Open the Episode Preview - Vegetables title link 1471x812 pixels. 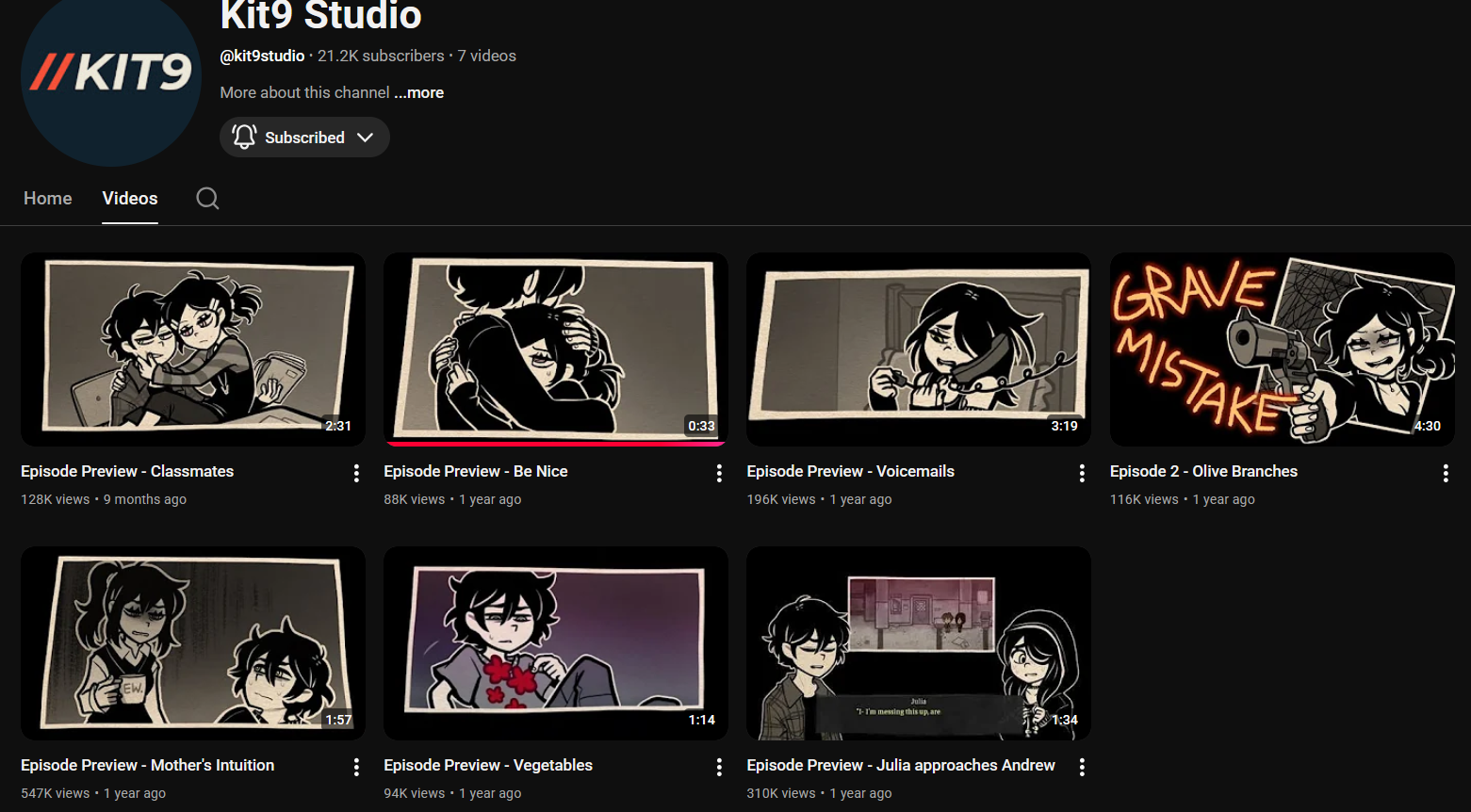pyautogui.click(x=488, y=765)
